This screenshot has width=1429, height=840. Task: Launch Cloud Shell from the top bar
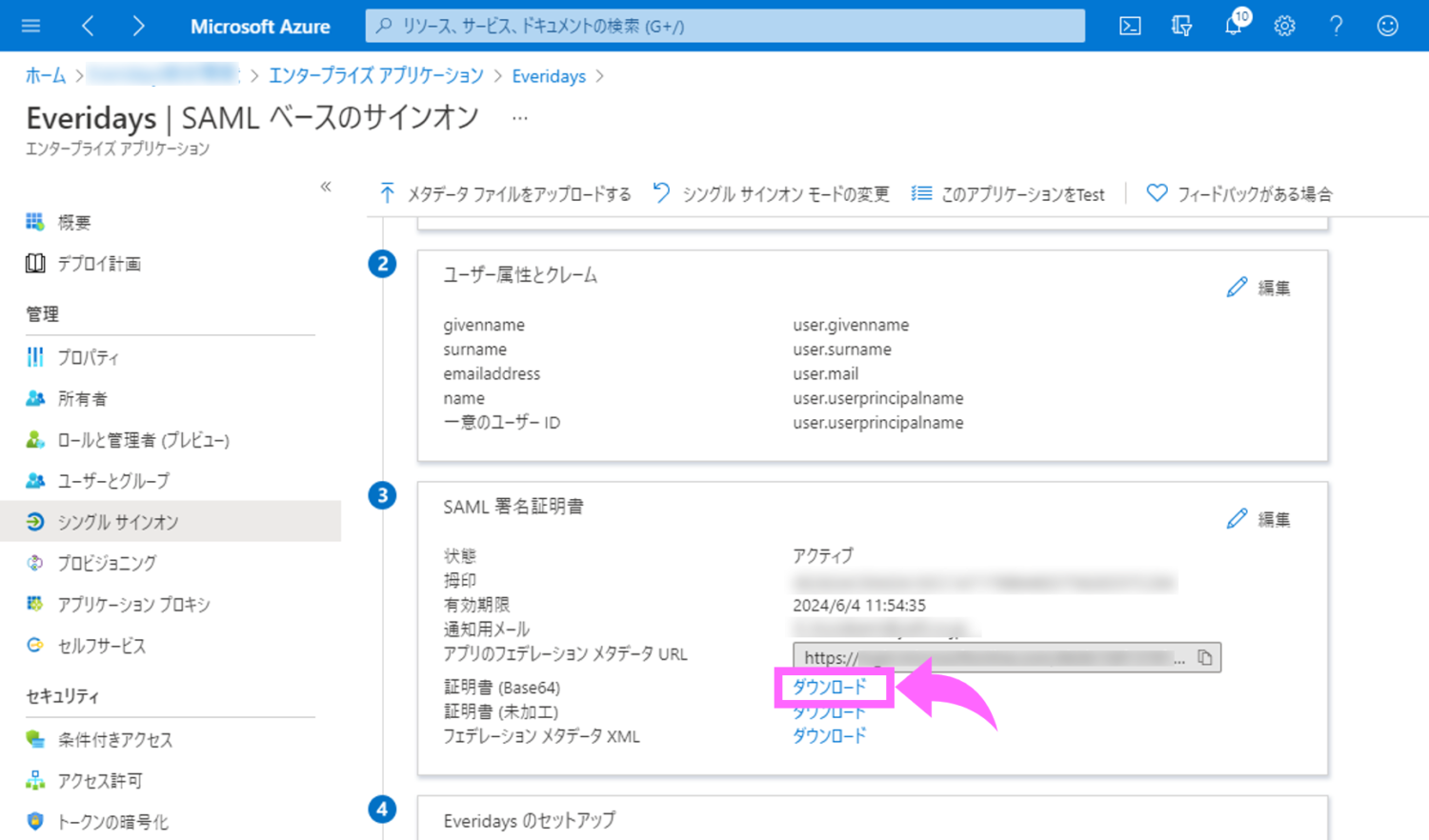pos(1130,26)
